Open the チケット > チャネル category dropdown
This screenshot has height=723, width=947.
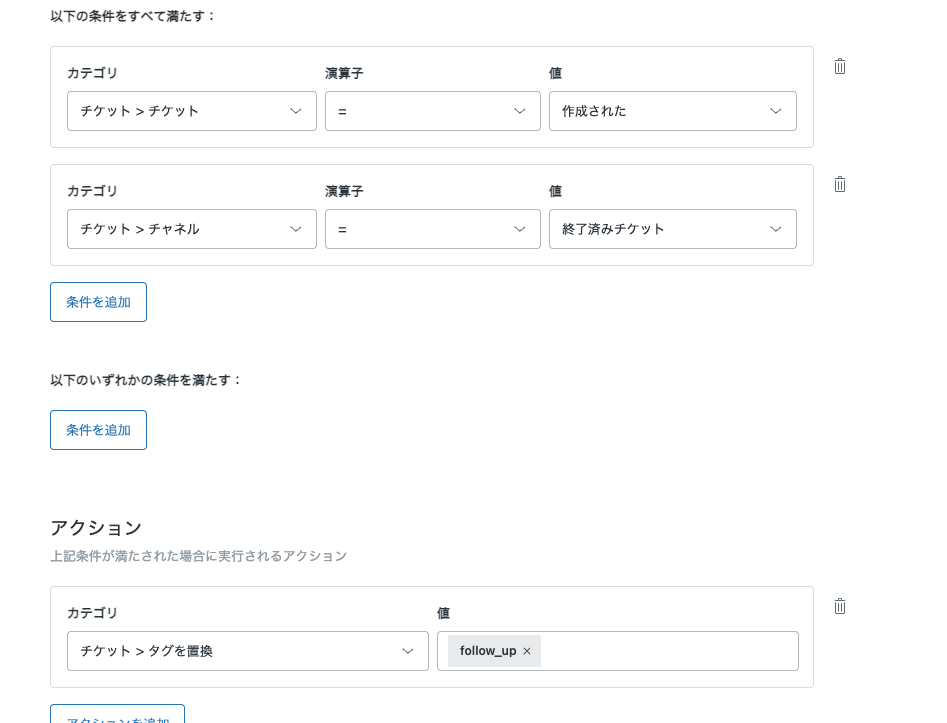(191, 229)
